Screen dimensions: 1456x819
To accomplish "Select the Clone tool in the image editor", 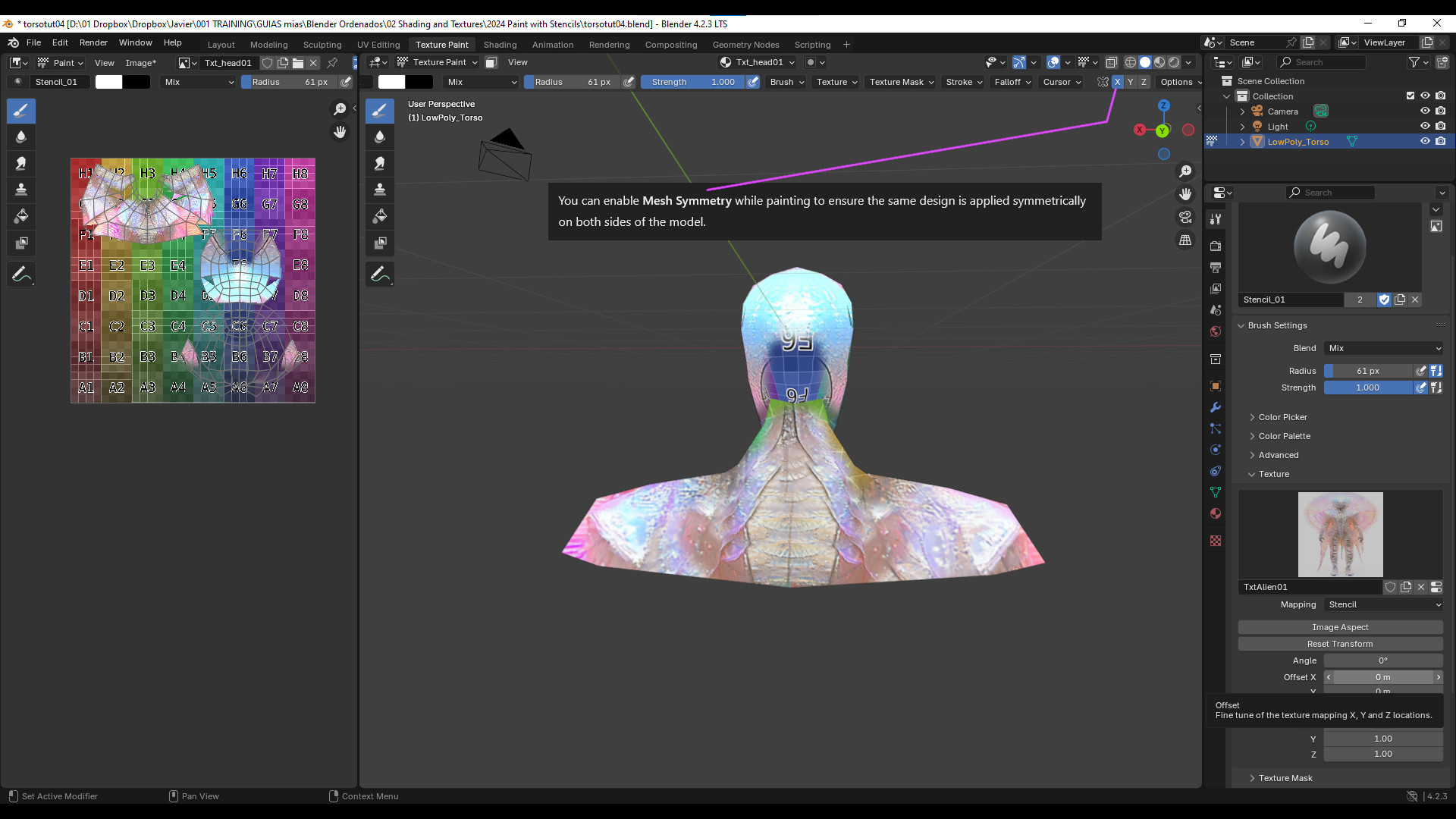I will coord(21,190).
